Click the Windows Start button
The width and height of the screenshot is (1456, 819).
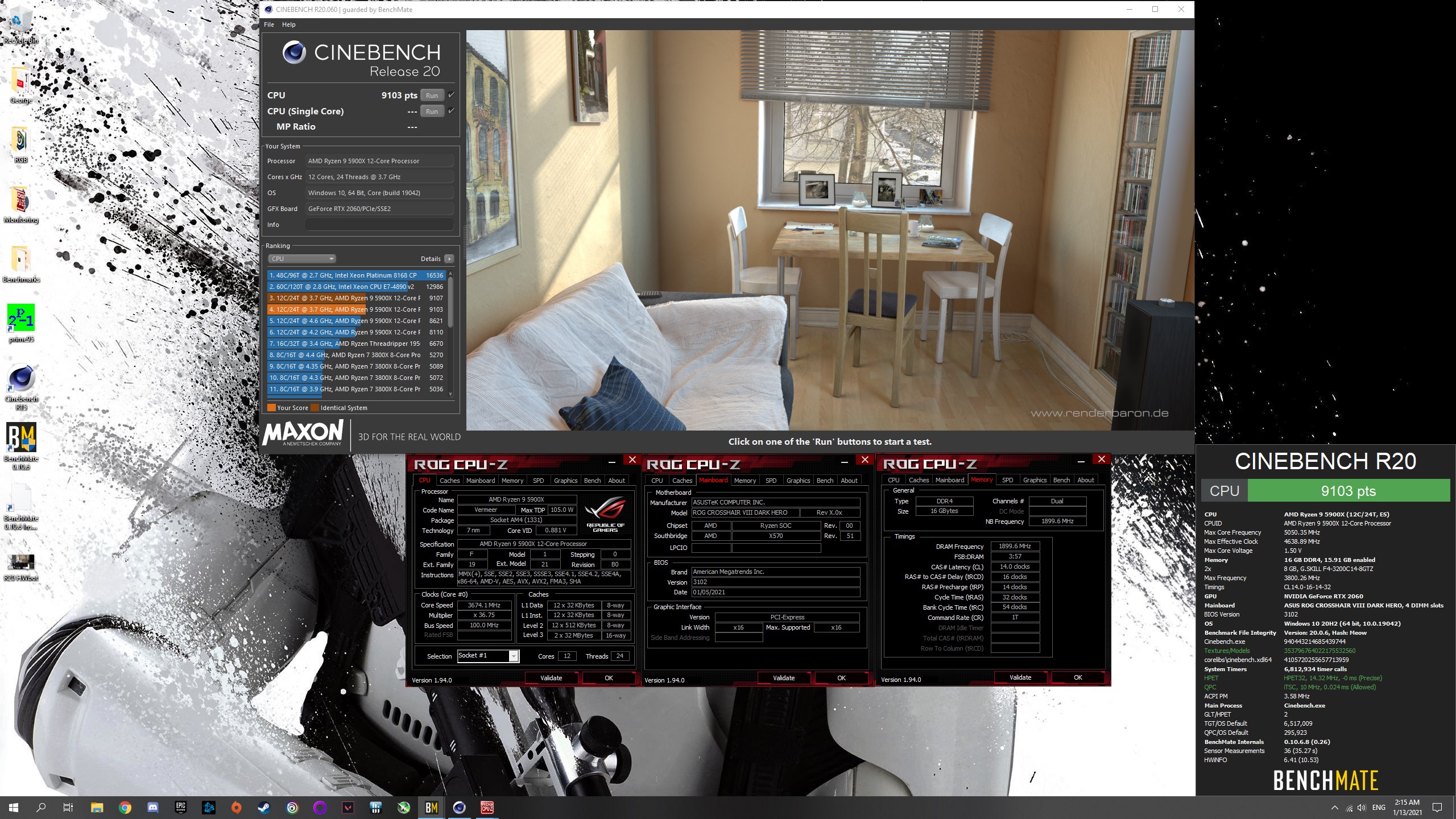[14, 808]
